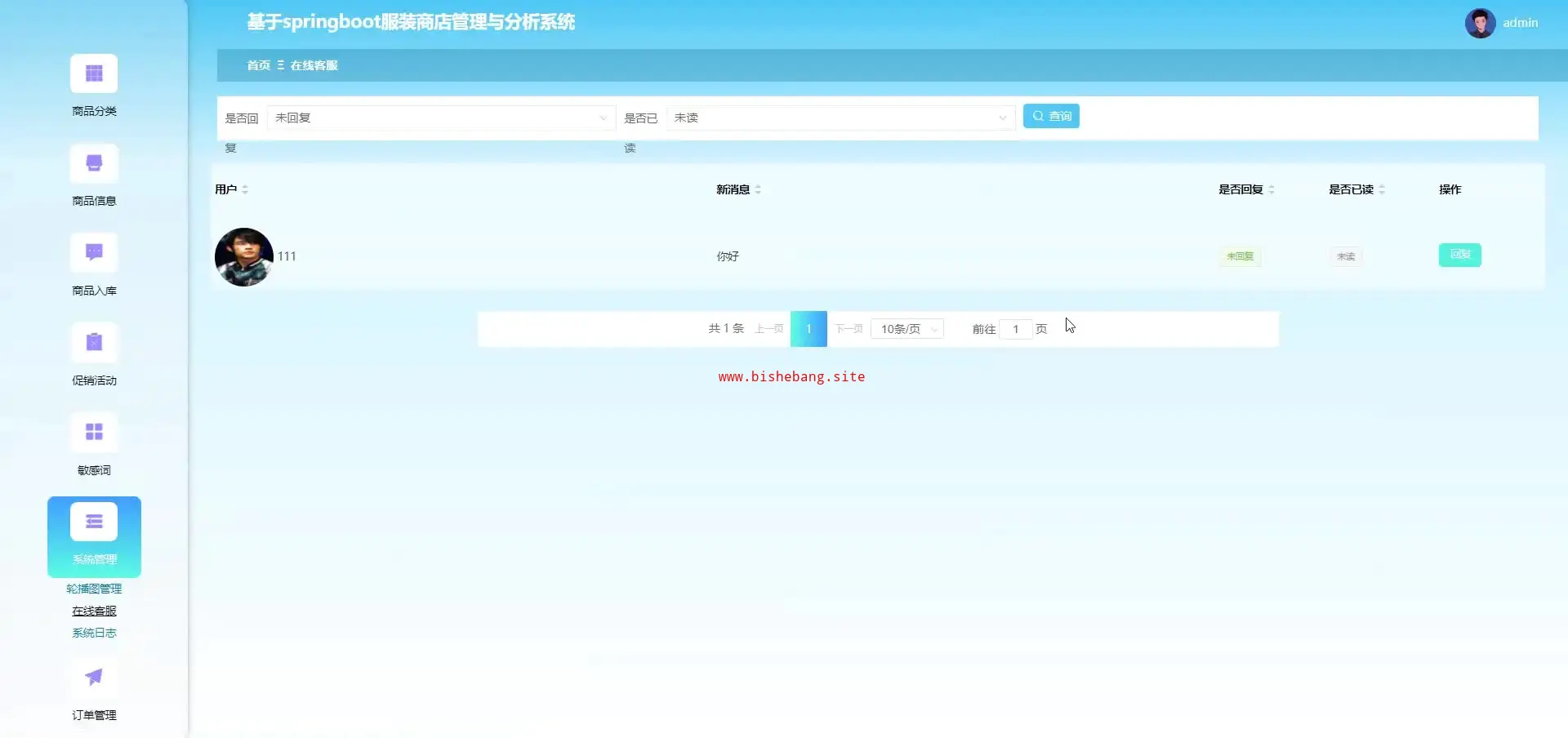Click 在线客服 in the breadcrumb
1568x738 pixels.
coord(314,65)
